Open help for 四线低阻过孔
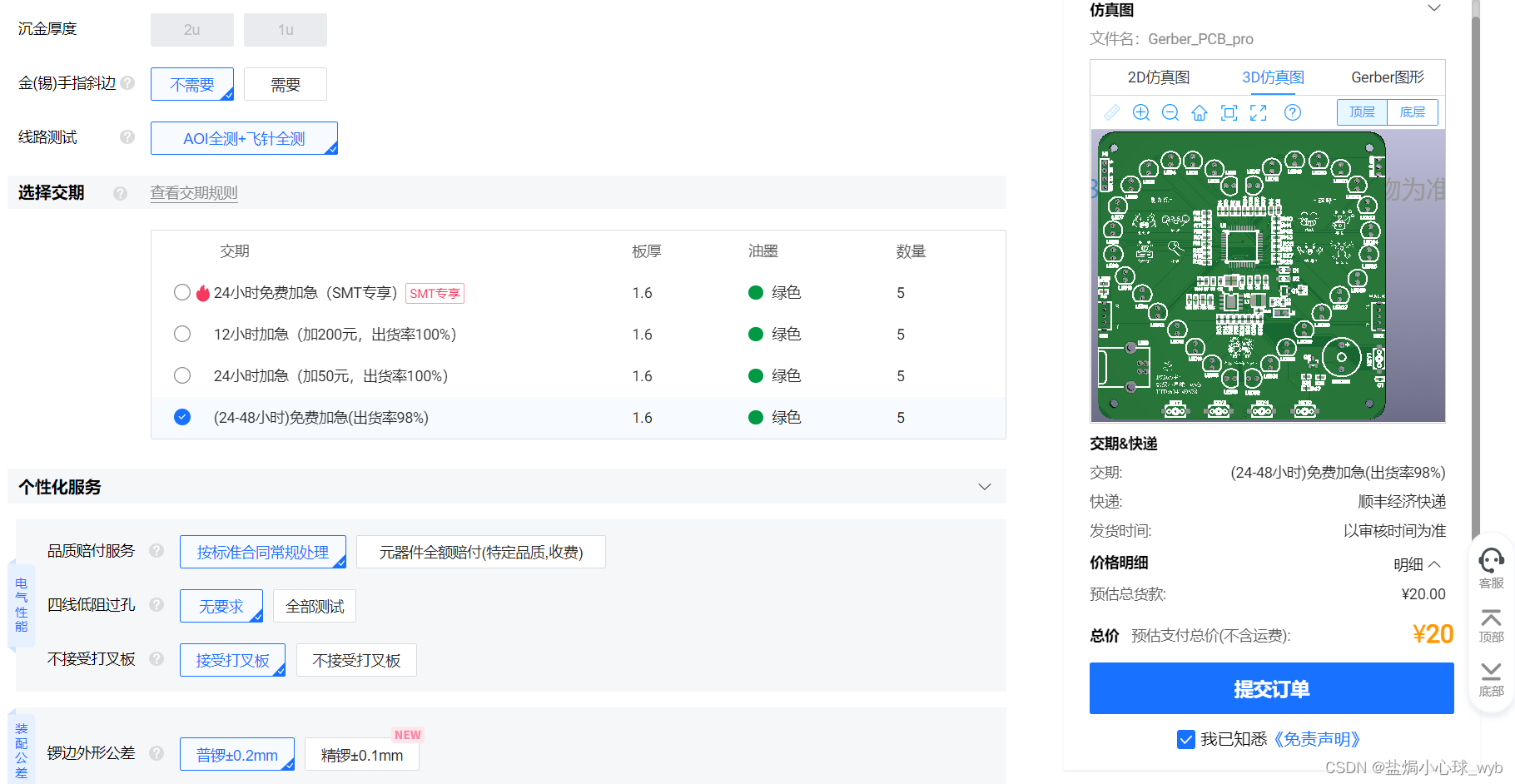The height and width of the screenshot is (784, 1515). pyautogui.click(x=156, y=604)
